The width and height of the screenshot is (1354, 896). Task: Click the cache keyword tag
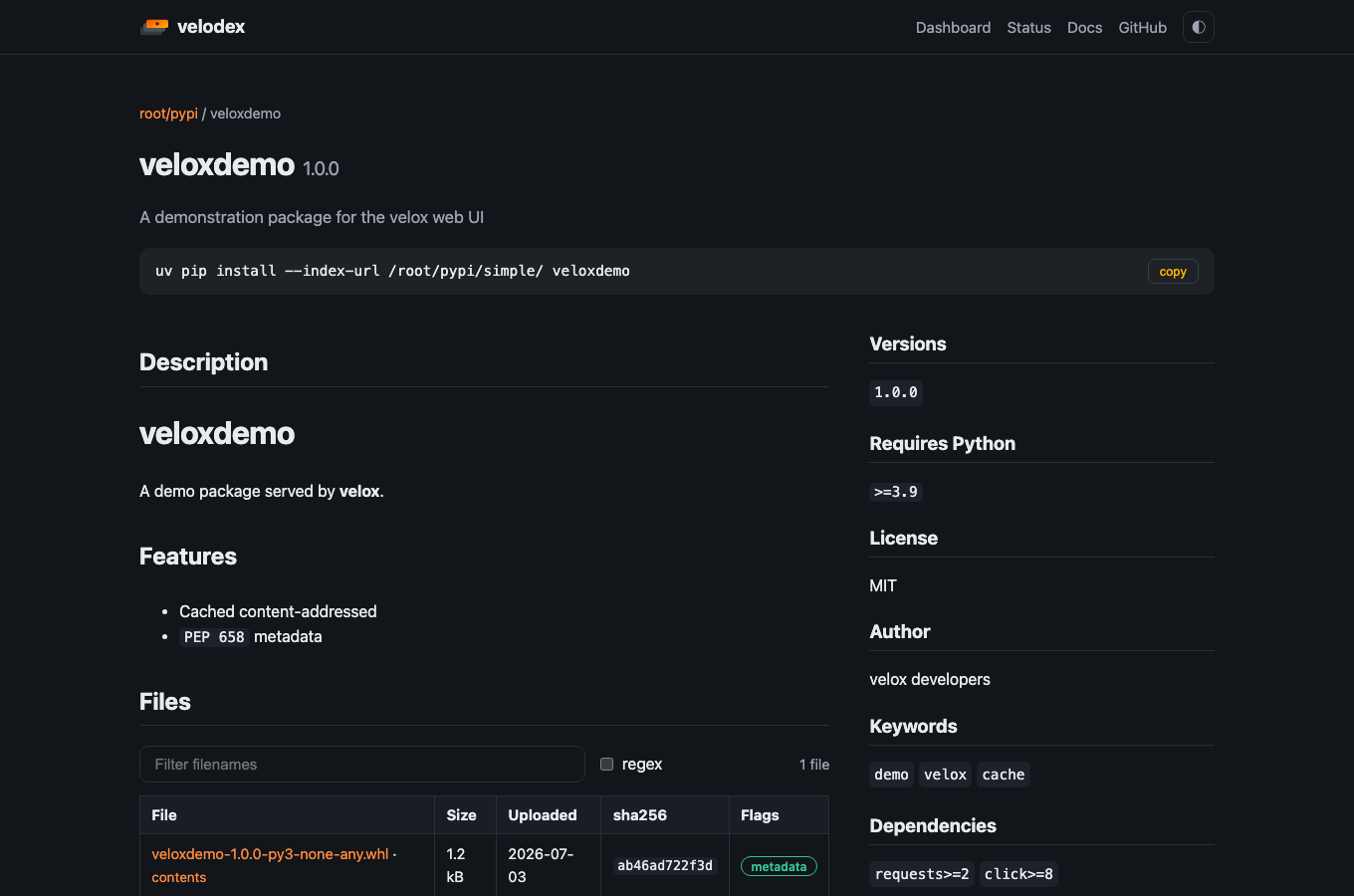pos(1004,775)
